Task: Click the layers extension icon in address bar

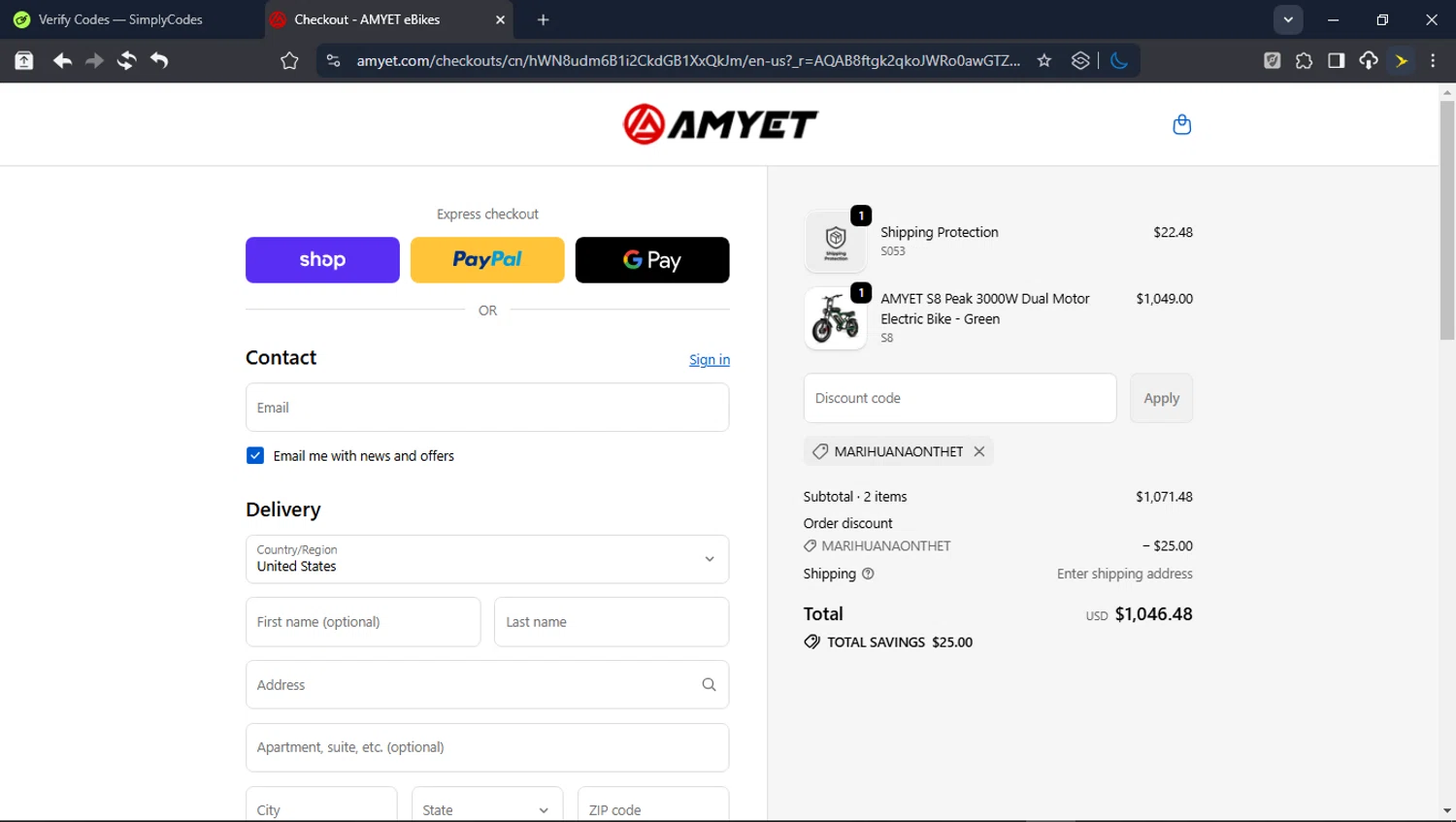Action: coord(1080,61)
